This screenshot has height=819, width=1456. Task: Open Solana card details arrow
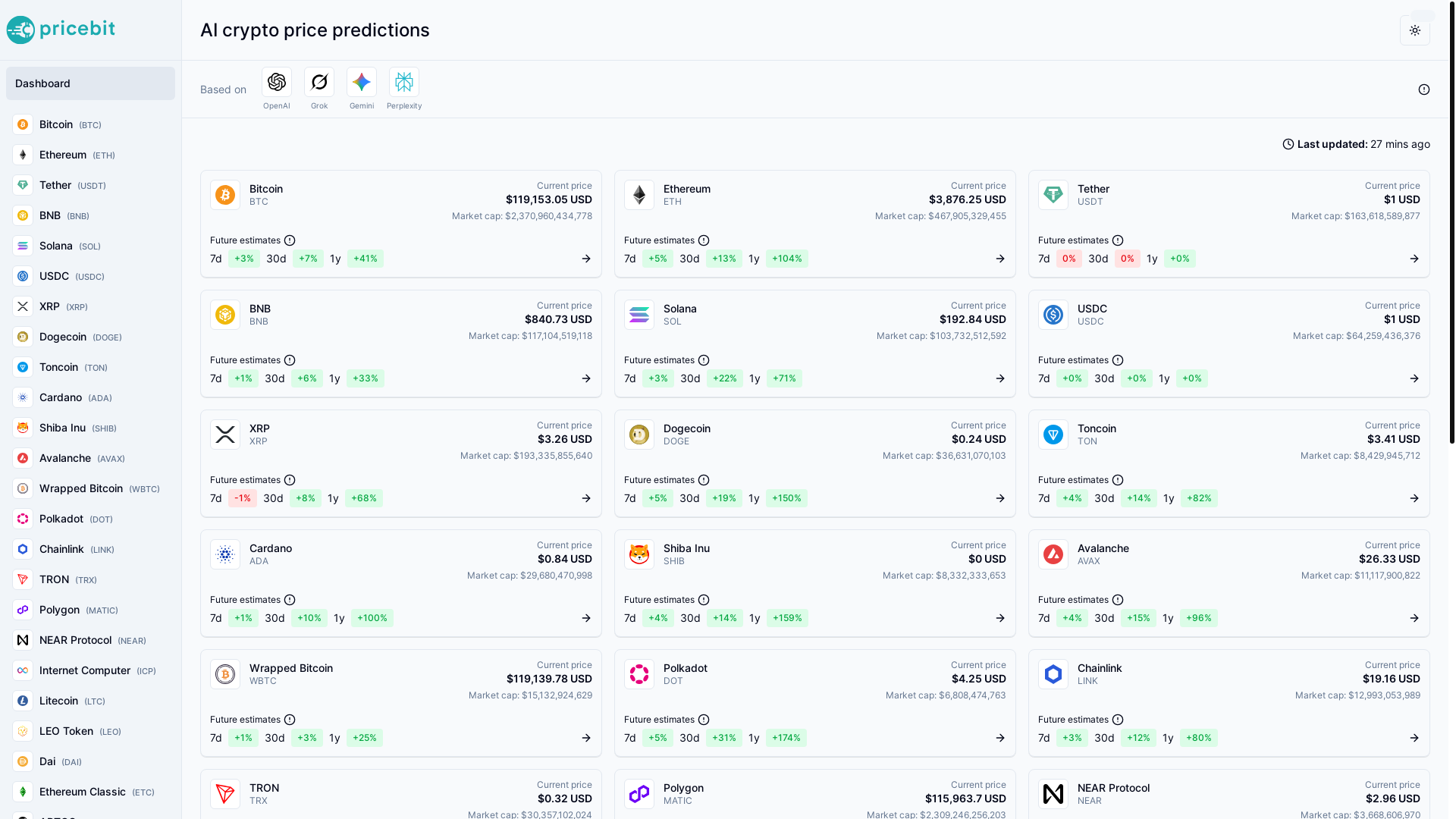(x=1000, y=378)
